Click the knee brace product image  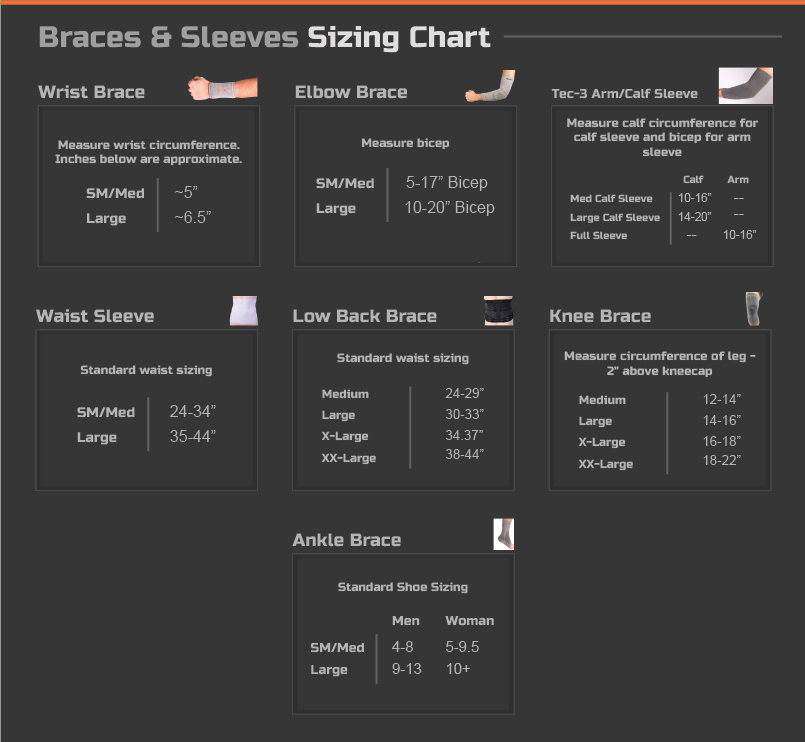pos(754,309)
